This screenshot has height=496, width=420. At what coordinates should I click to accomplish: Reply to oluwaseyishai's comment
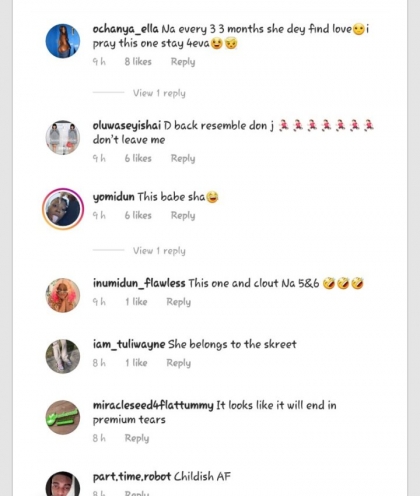coord(183,158)
